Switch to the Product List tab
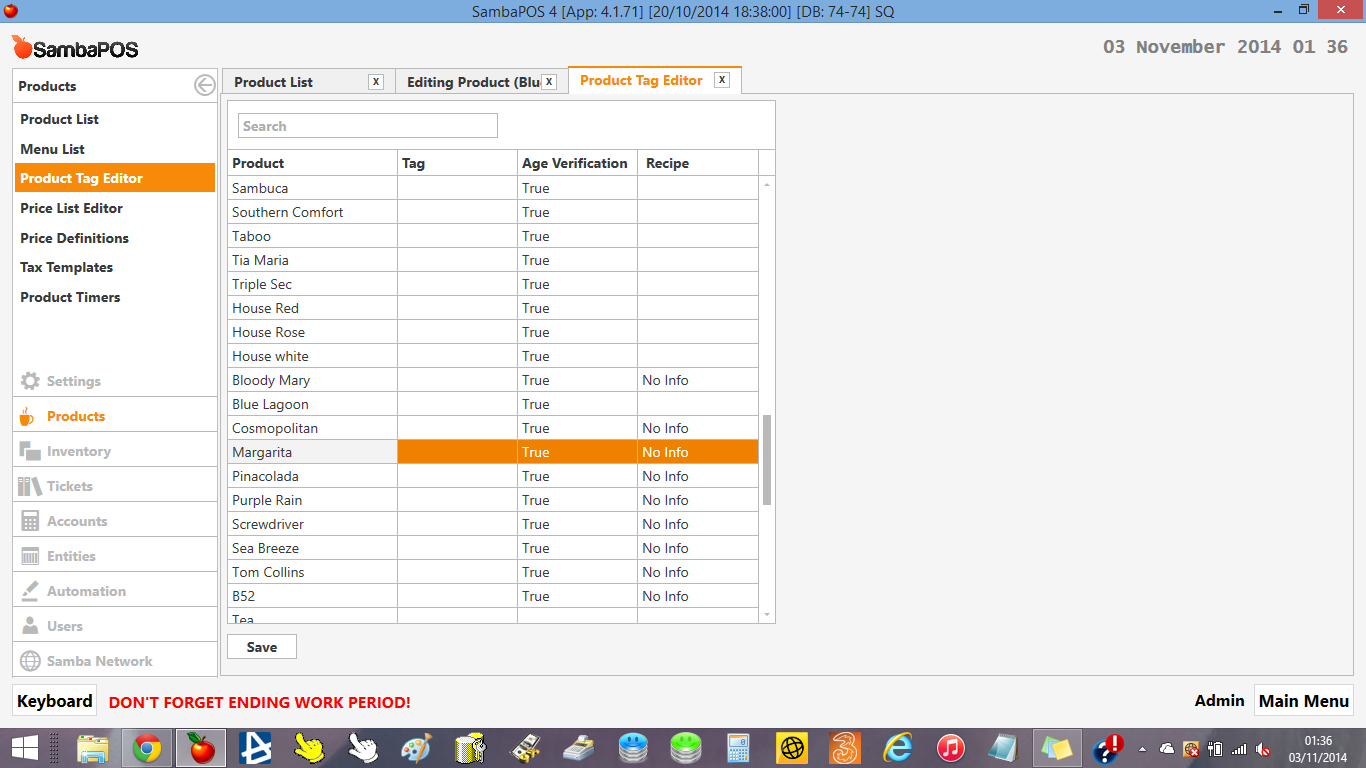 (x=274, y=82)
